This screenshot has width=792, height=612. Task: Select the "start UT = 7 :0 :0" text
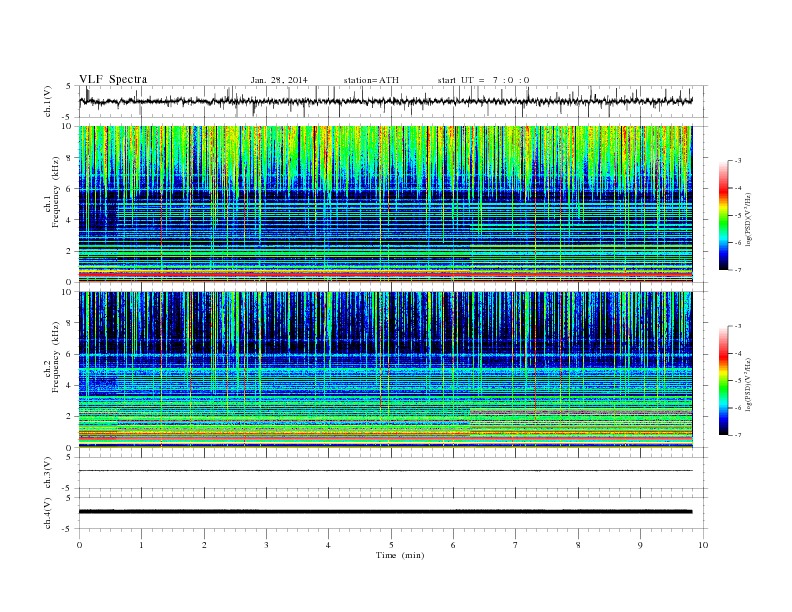point(483,80)
